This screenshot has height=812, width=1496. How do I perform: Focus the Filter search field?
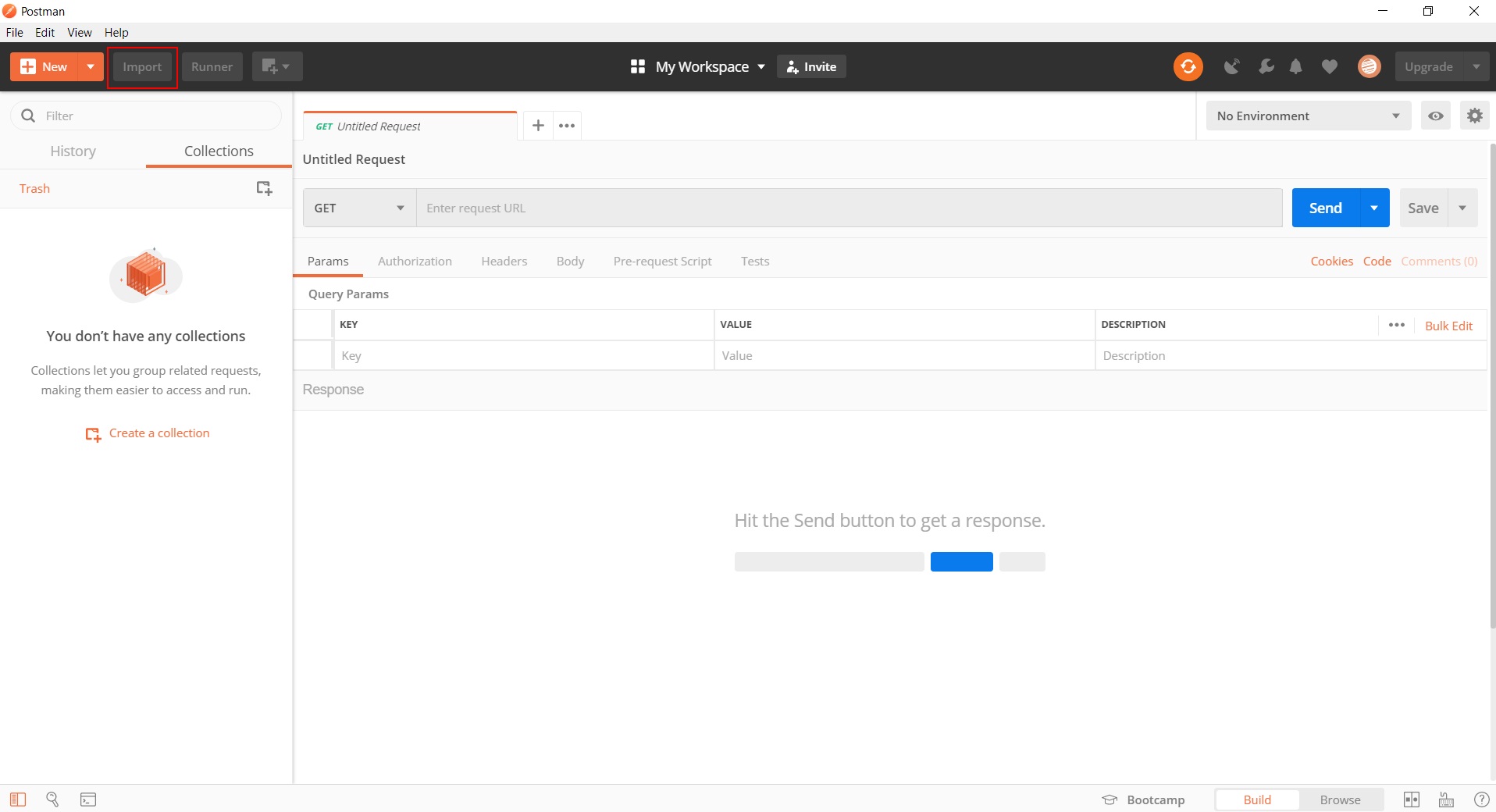click(x=146, y=116)
